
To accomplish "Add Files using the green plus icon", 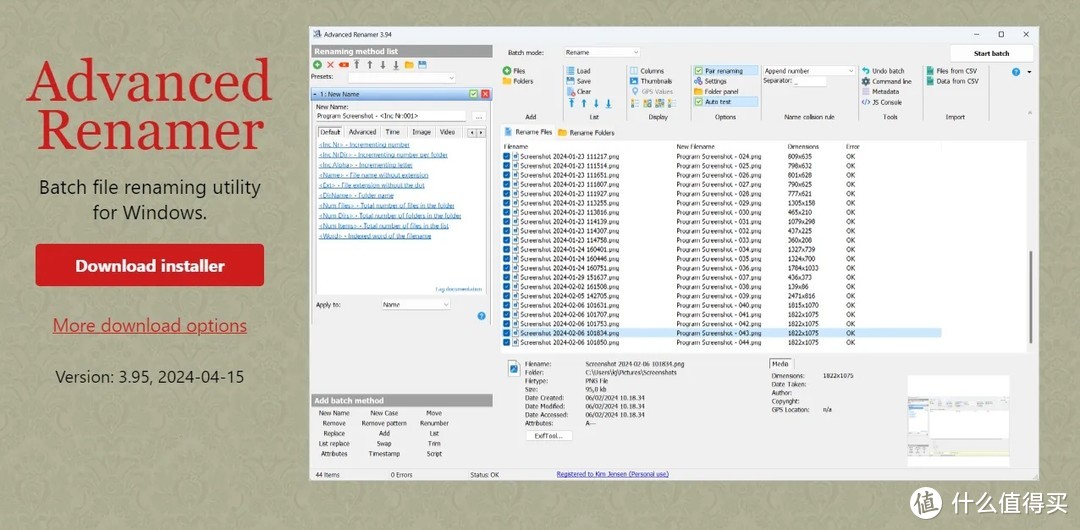I will pyautogui.click(x=514, y=70).
